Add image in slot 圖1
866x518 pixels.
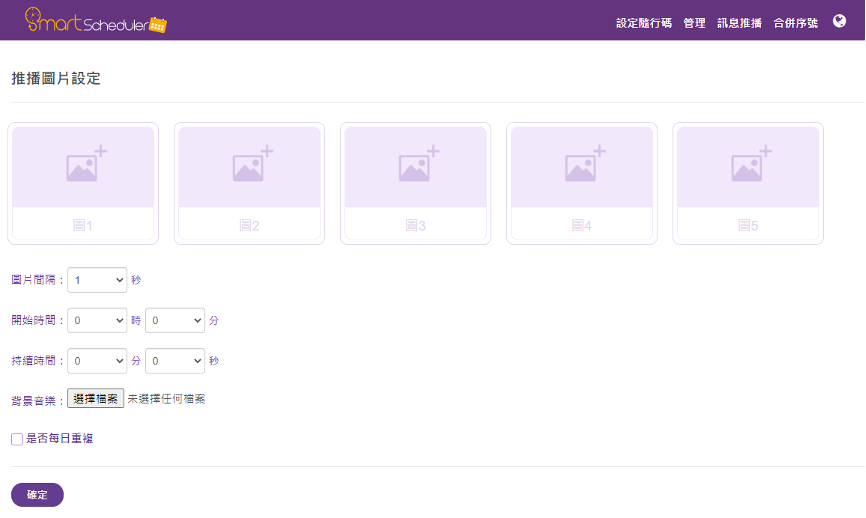83,167
